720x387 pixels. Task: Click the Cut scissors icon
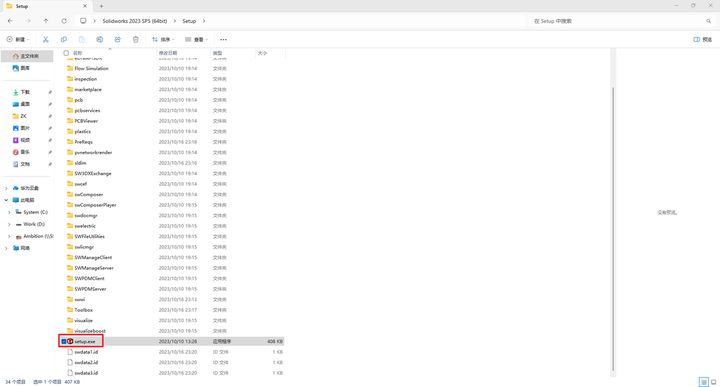click(45, 39)
